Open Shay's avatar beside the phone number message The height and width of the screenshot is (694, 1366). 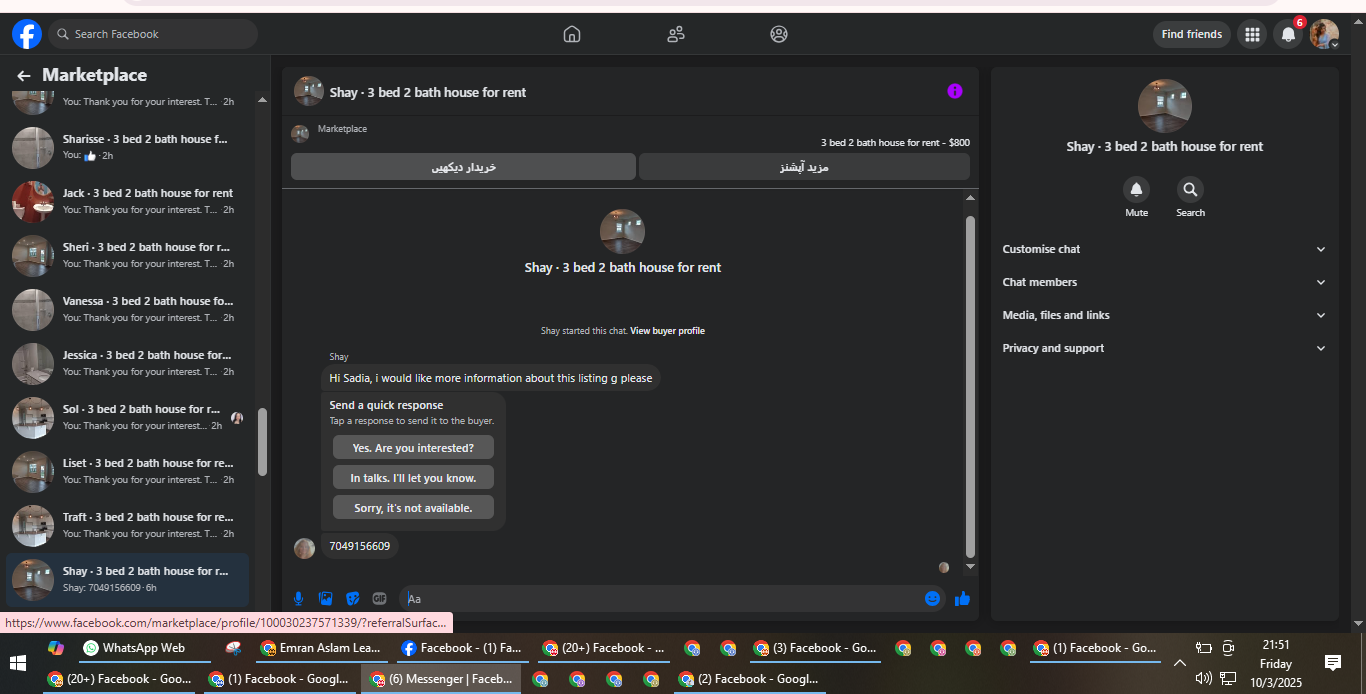click(304, 547)
